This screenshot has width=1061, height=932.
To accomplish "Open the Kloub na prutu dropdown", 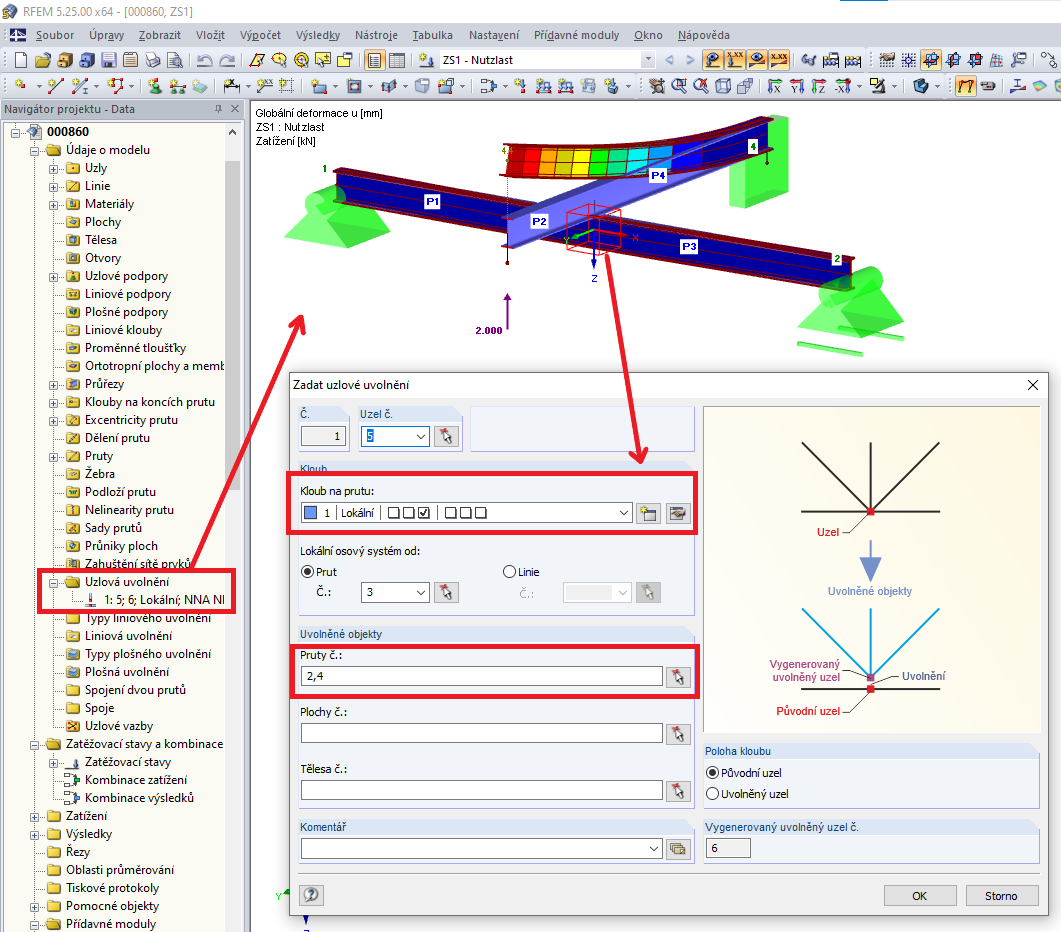I will point(623,513).
